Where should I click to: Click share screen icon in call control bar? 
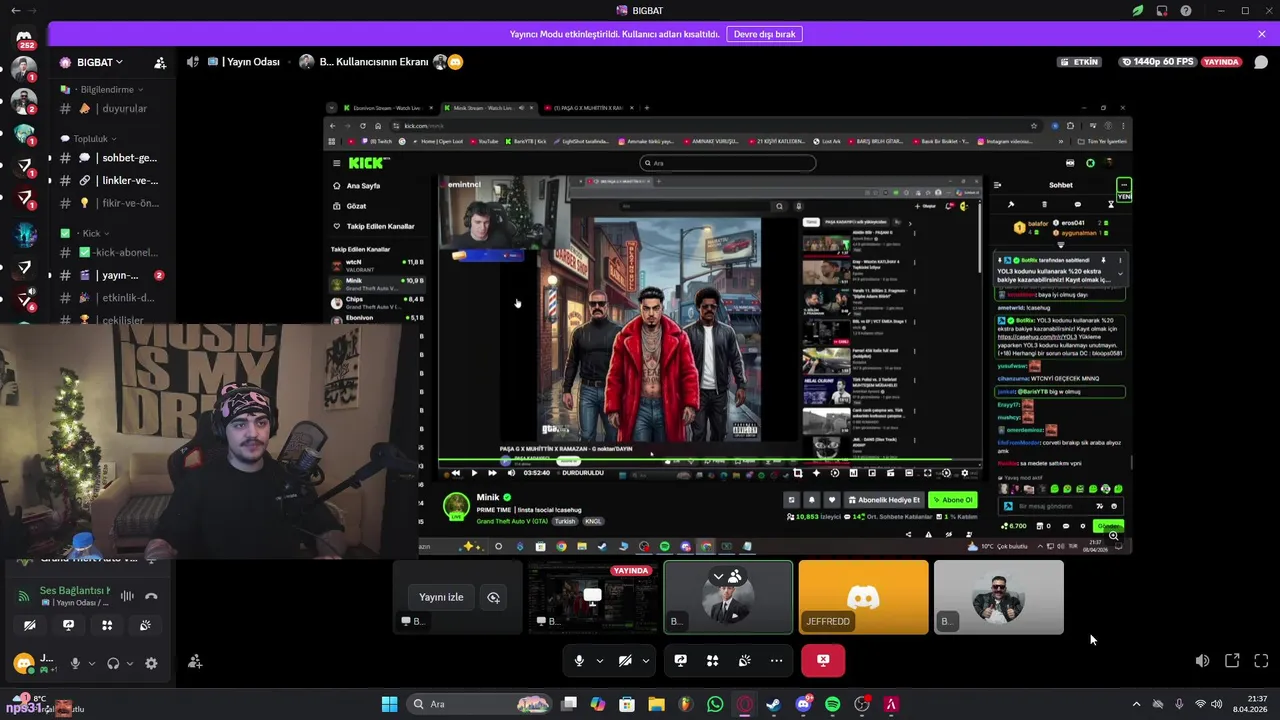681,660
